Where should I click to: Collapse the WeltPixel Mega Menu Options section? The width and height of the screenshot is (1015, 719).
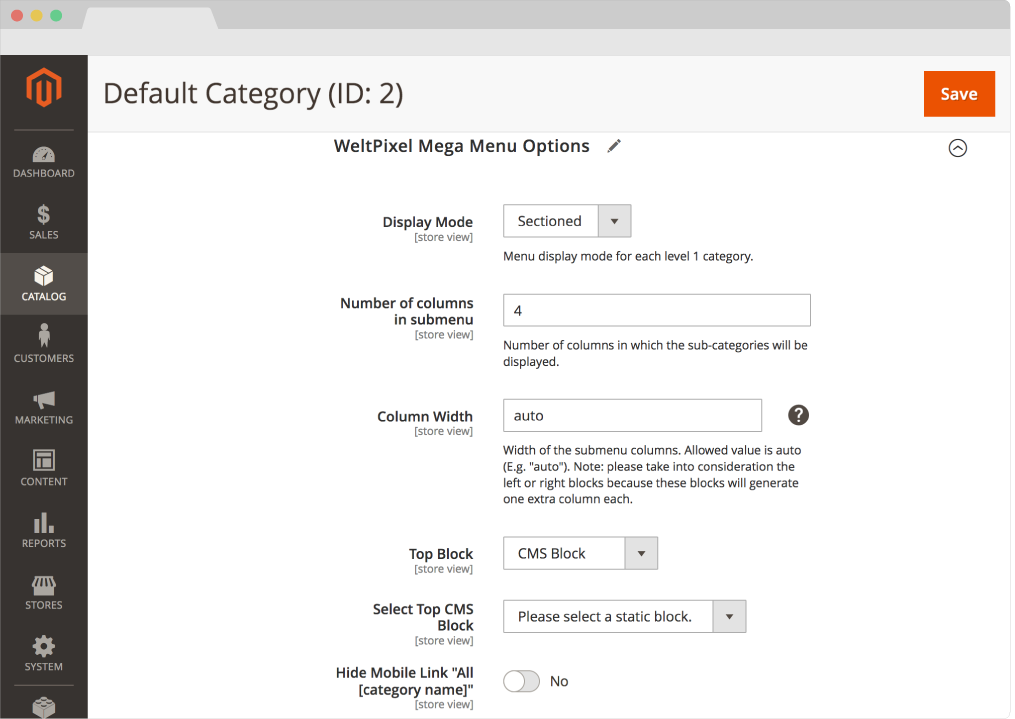957,147
